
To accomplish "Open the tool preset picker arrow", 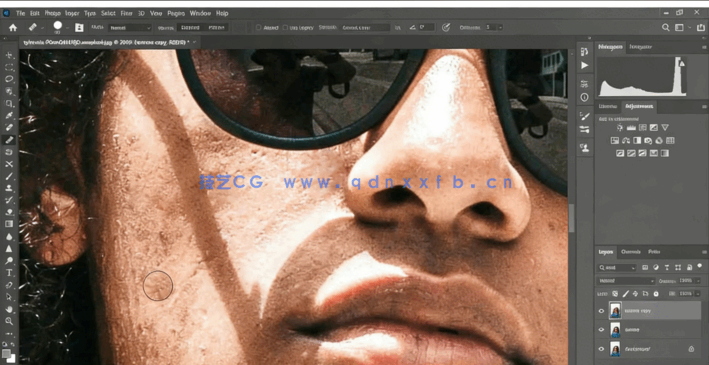I will [x=42, y=28].
